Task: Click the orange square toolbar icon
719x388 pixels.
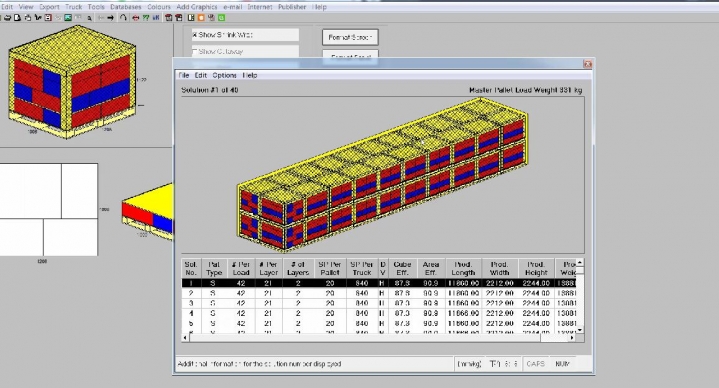Action: [201, 18]
